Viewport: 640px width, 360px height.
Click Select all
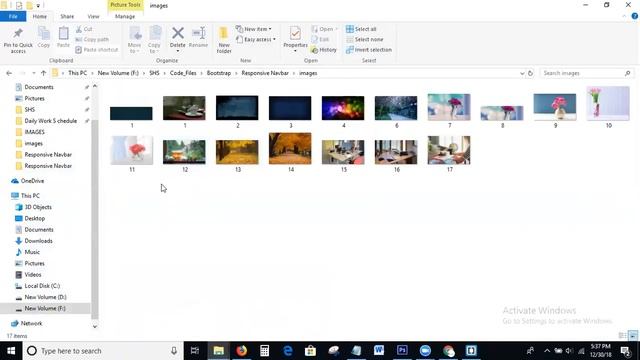coord(361,29)
